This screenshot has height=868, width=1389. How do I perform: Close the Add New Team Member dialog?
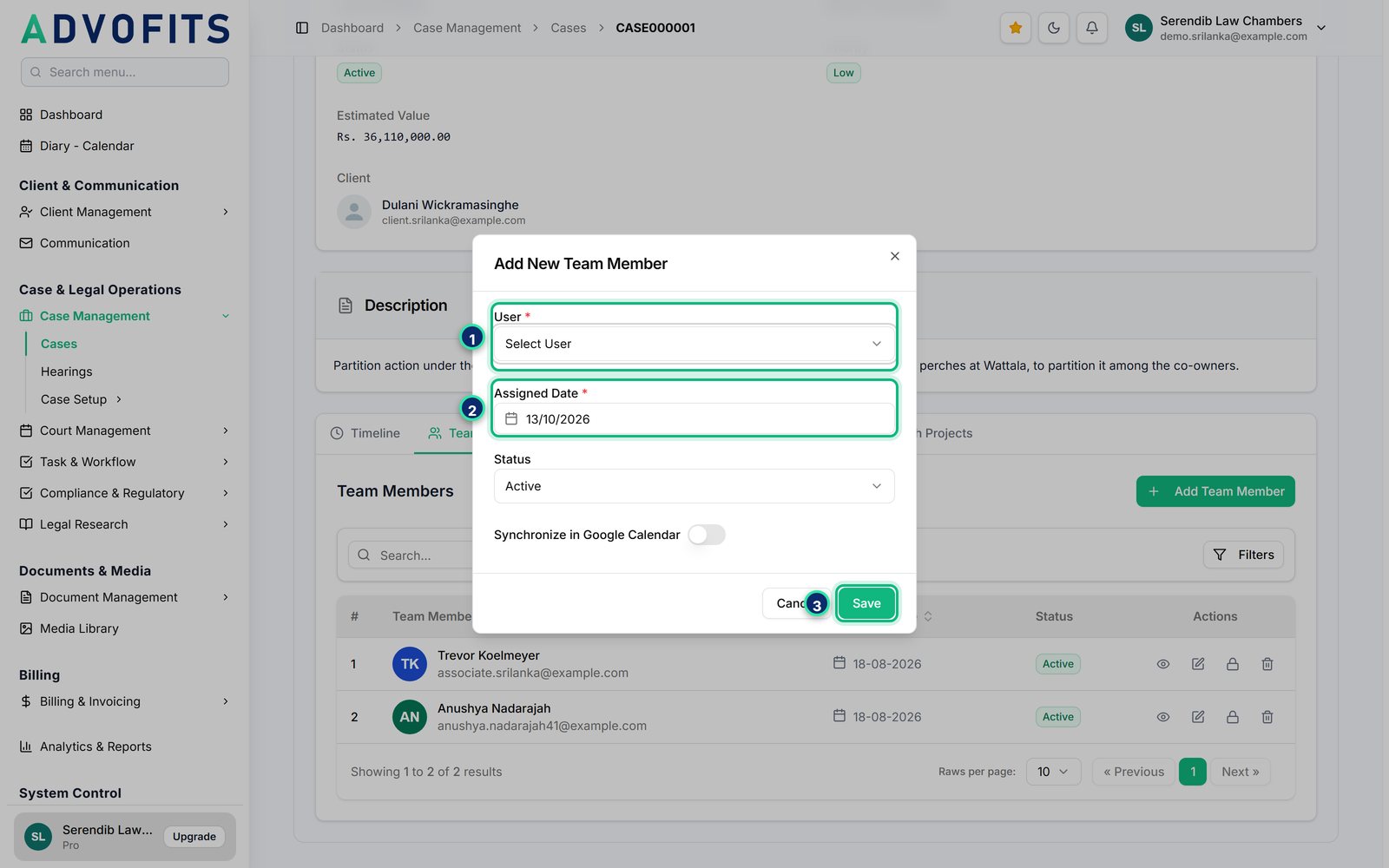[895, 256]
